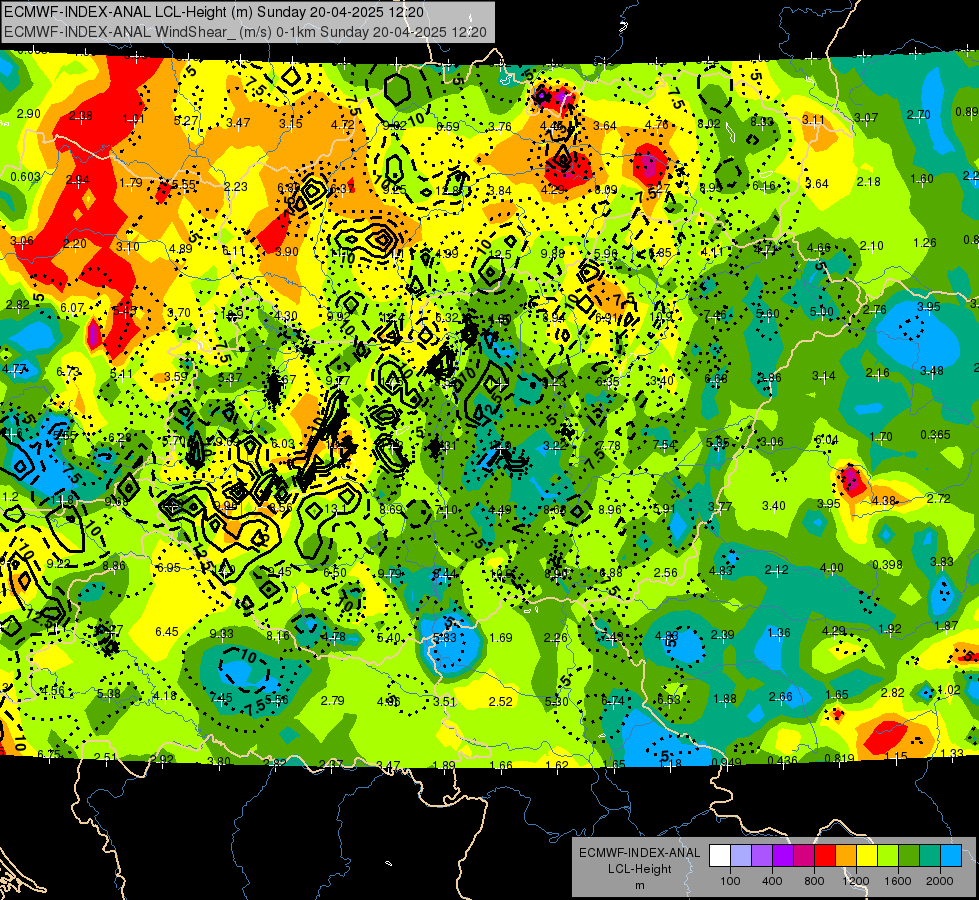Screen dimensions: 979x900
Task: Click the 0.398 shear value
Action: [887, 565]
